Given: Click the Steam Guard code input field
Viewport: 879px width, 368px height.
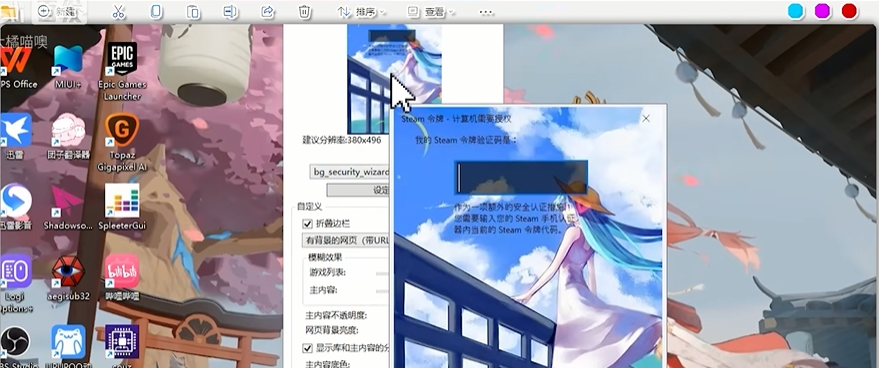Looking at the screenshot, I should pos(521,177).
